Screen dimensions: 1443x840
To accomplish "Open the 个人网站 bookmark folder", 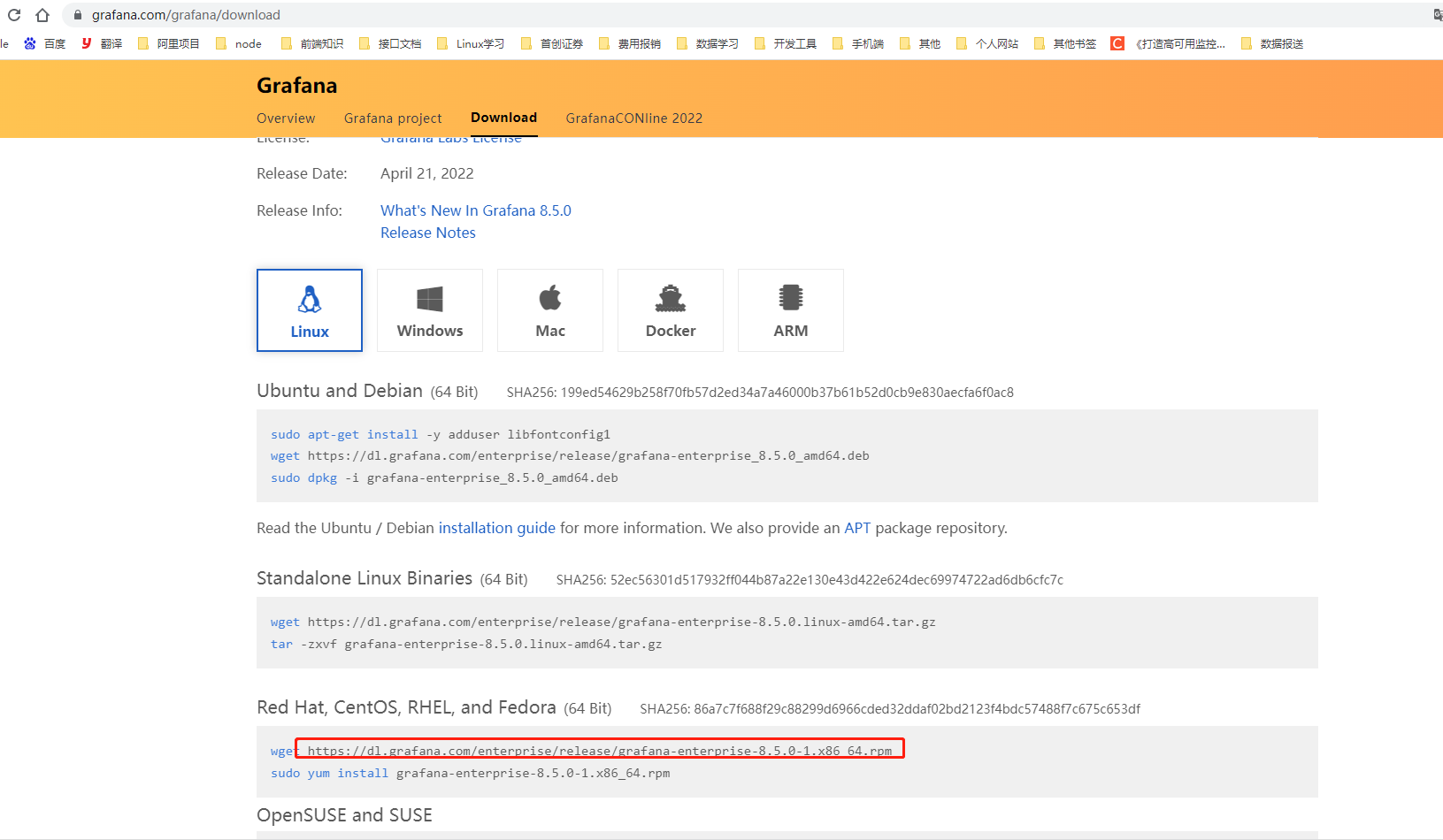I will (x=987, y=43).
